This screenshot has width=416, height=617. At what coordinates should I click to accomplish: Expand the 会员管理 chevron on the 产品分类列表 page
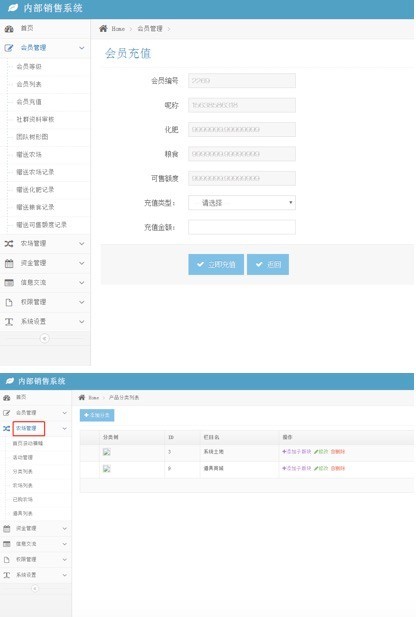[x=65, y=413]
